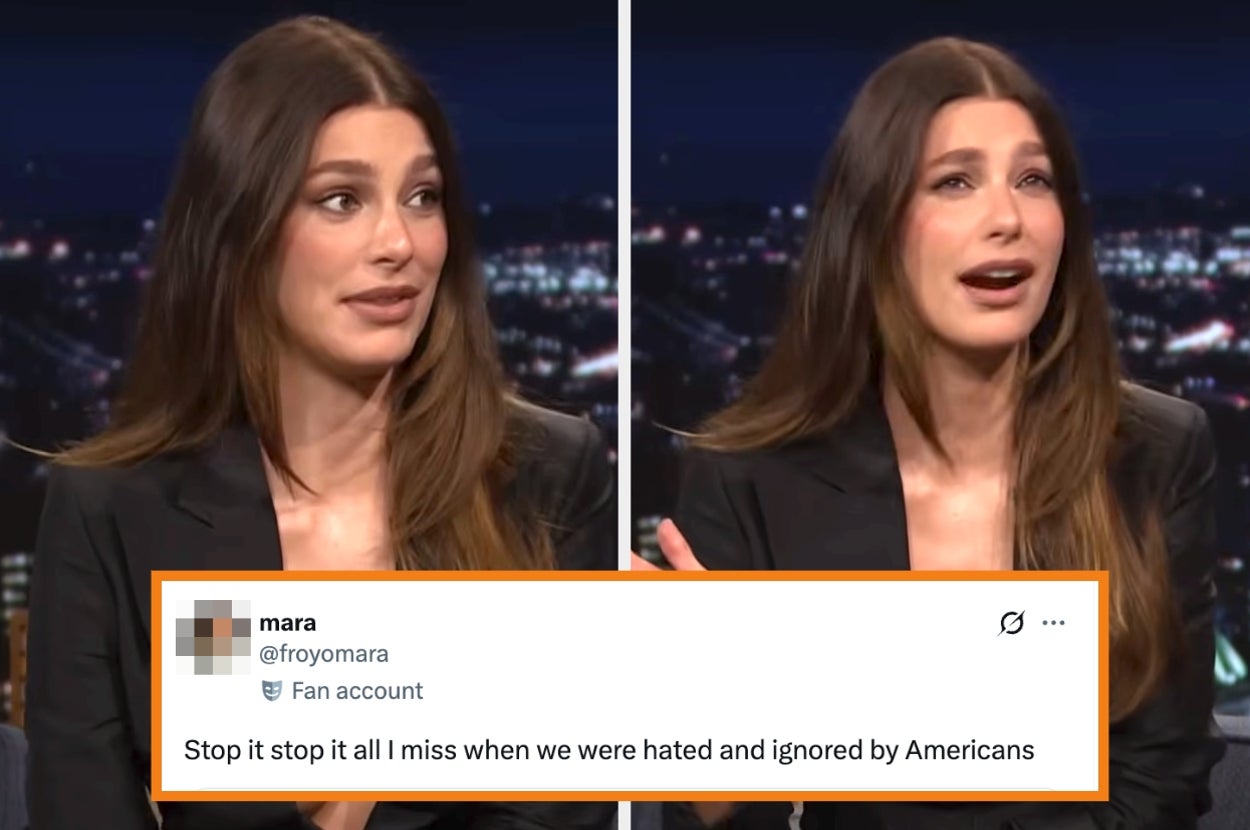Click the "Fan account" label text
The height and width of the screenshot is (830, 1250).
(x=357, y=690)
